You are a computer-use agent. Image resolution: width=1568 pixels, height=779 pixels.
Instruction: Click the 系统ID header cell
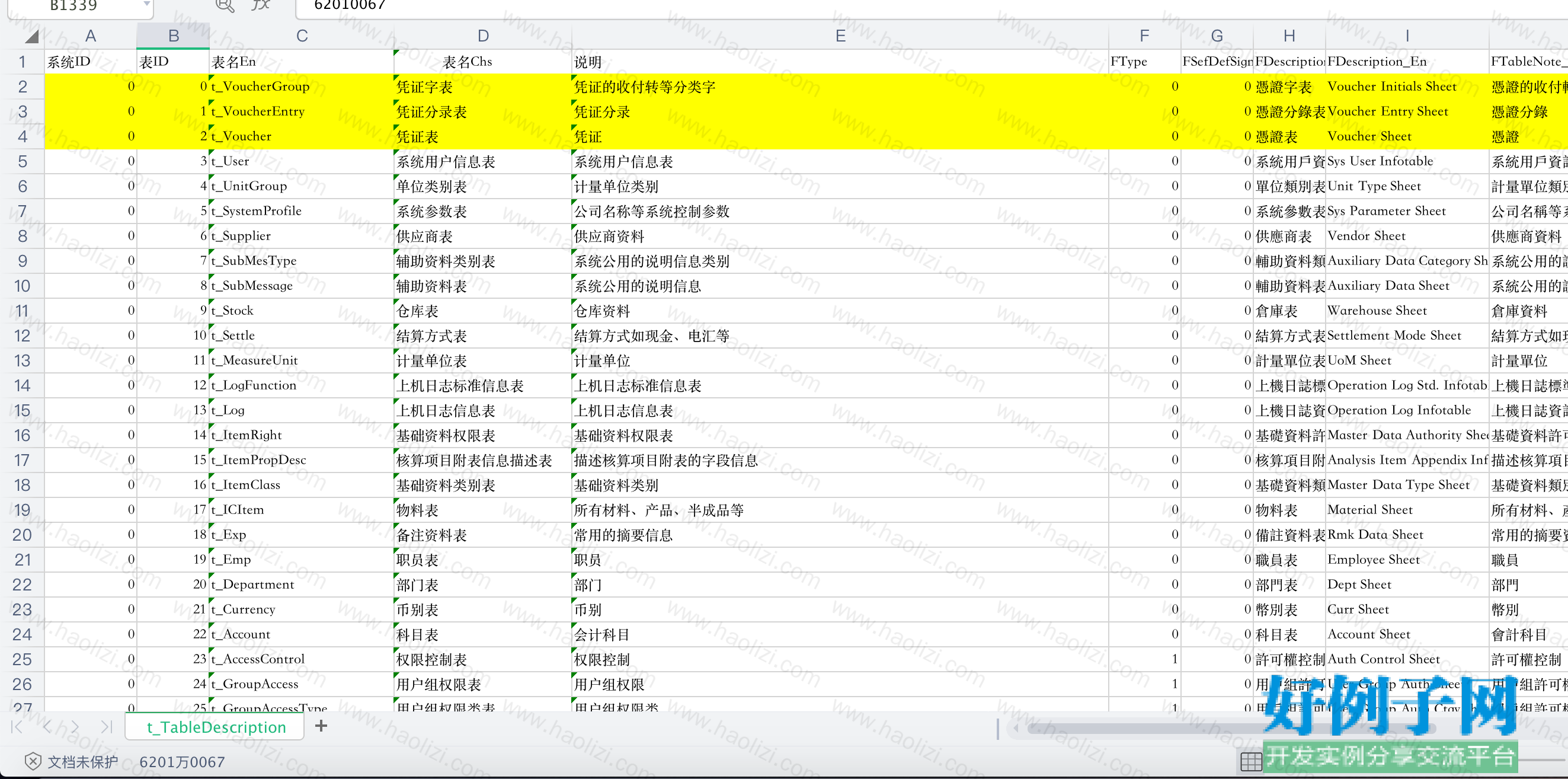click(90, 62)
